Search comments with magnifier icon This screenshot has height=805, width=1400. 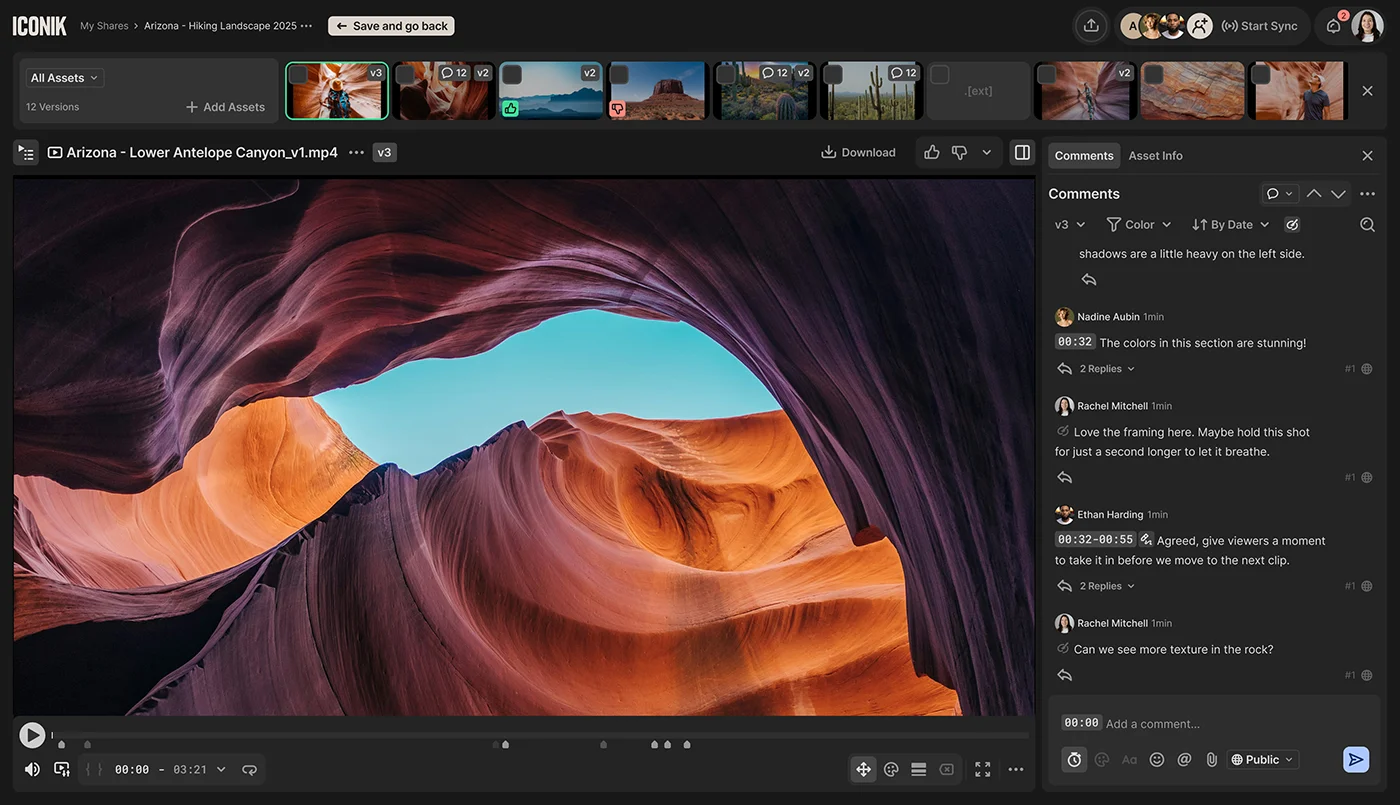(x=1367, y=225)
